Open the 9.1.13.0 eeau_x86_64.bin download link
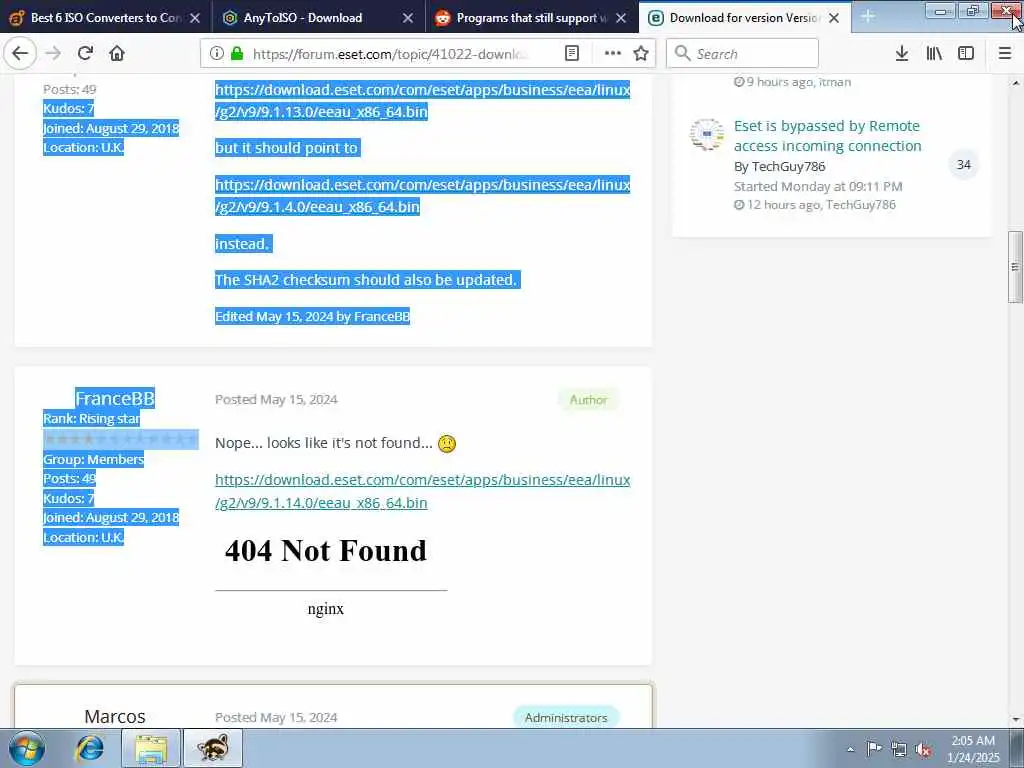This screenshot has width=1024, height=768. [x=423, y=101]
